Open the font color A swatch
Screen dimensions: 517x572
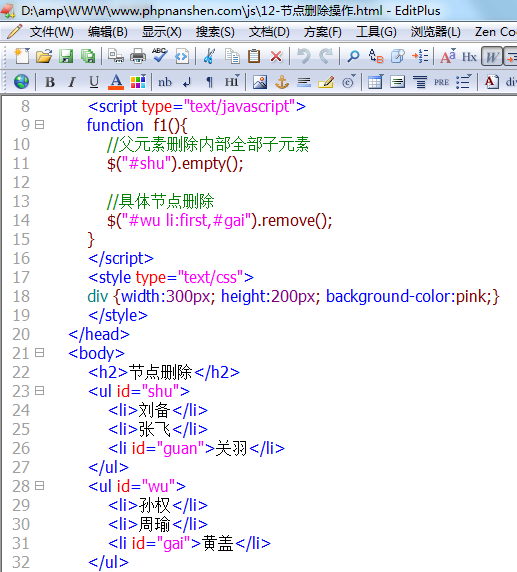pos(116,82)
